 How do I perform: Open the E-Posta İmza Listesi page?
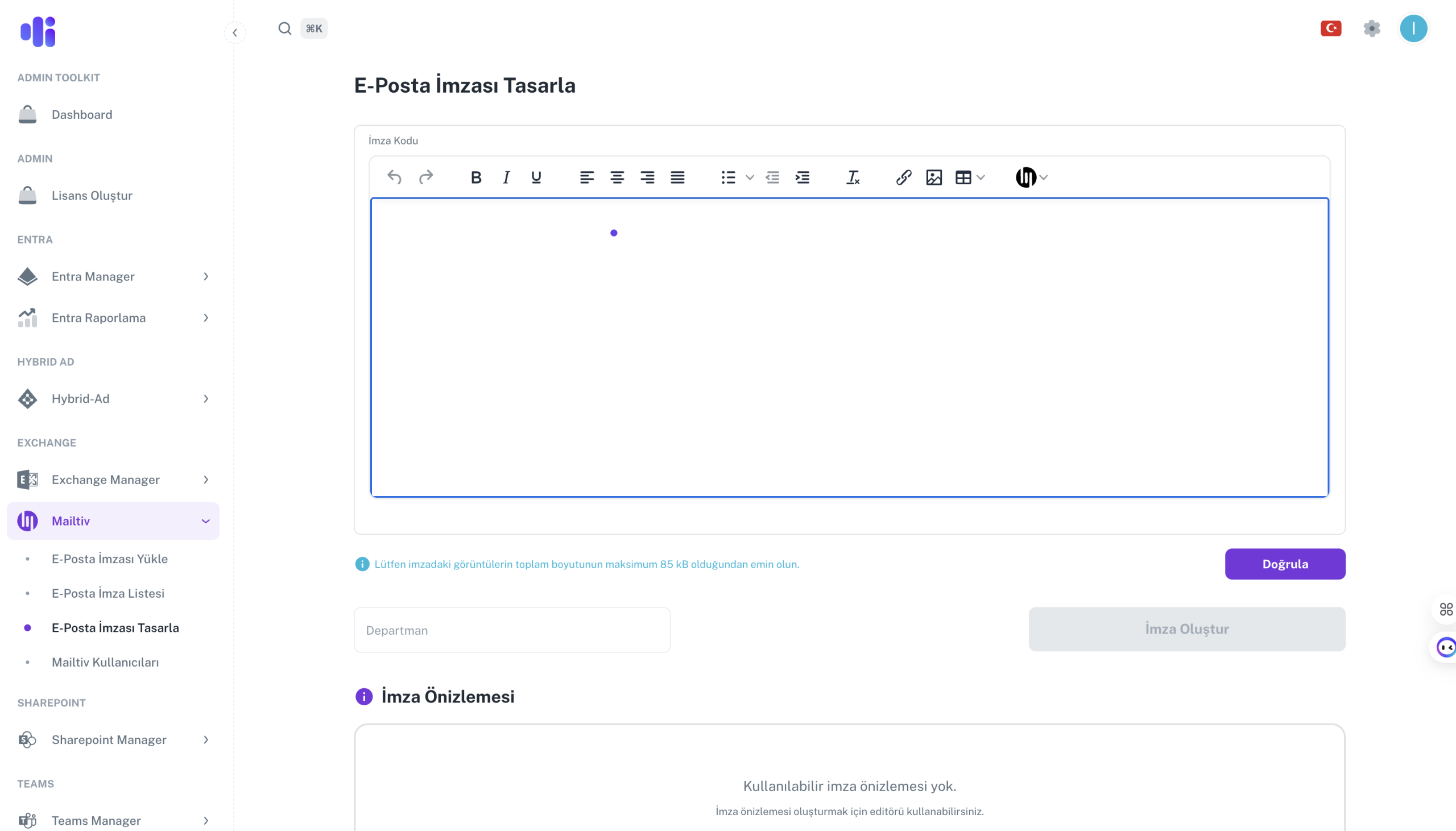(109, 593)
